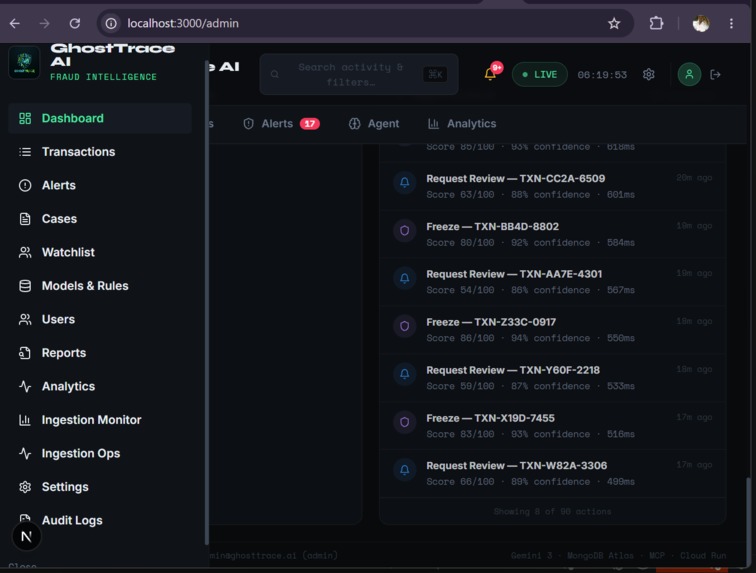This screenshot has height=573, width=756.
Task: Click shield icon for TXN-BB4D-8802
Action: [x=405, y=230]
